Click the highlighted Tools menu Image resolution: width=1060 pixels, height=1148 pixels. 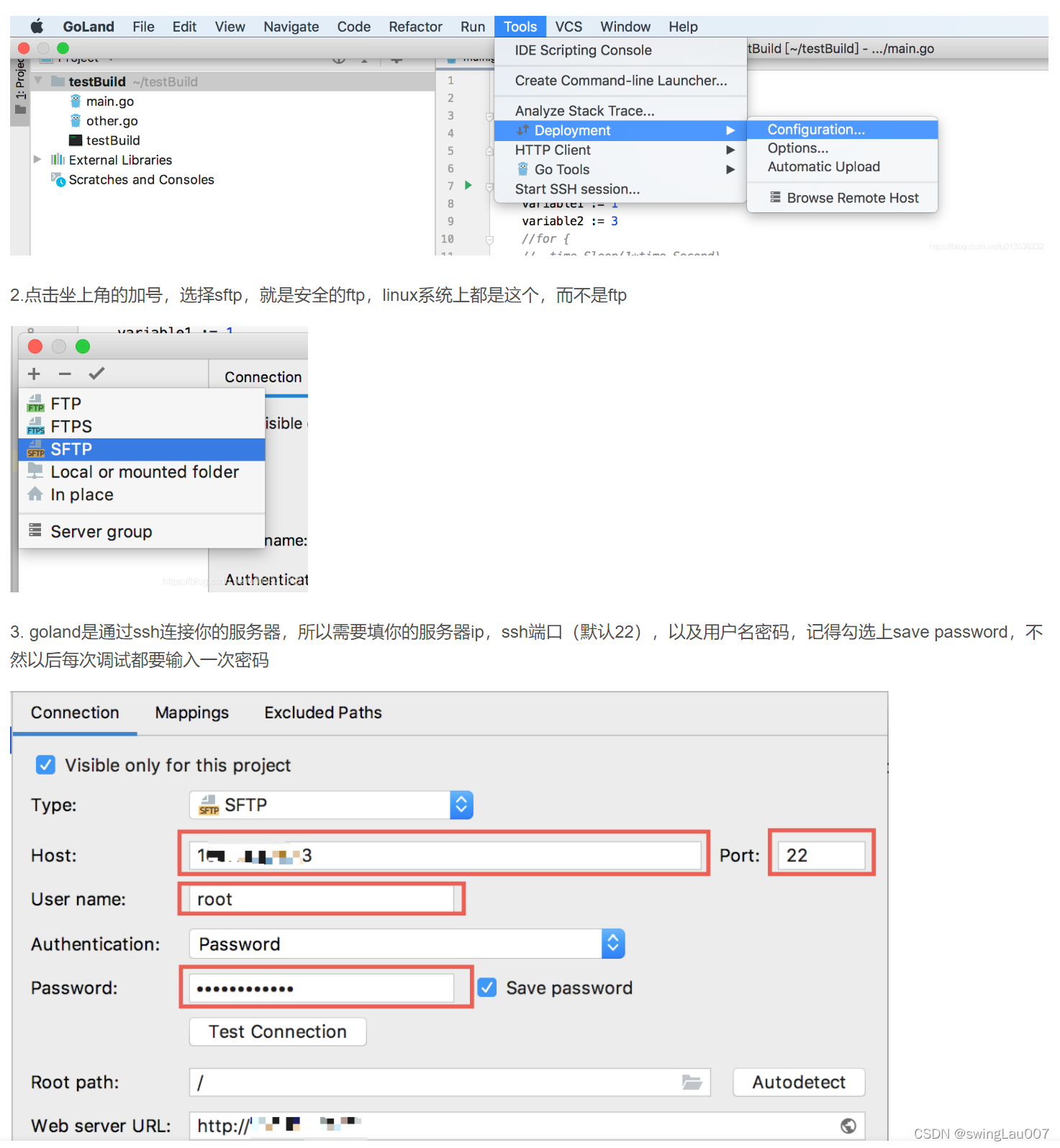(520, 27)
